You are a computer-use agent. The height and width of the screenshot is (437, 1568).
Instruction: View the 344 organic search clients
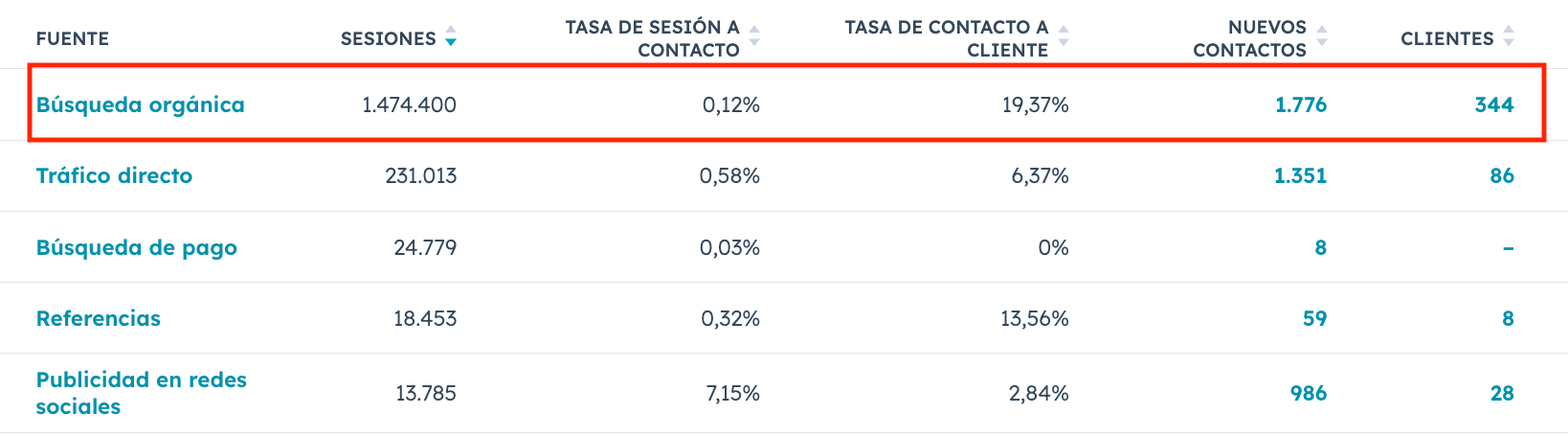coord(1493,104)
